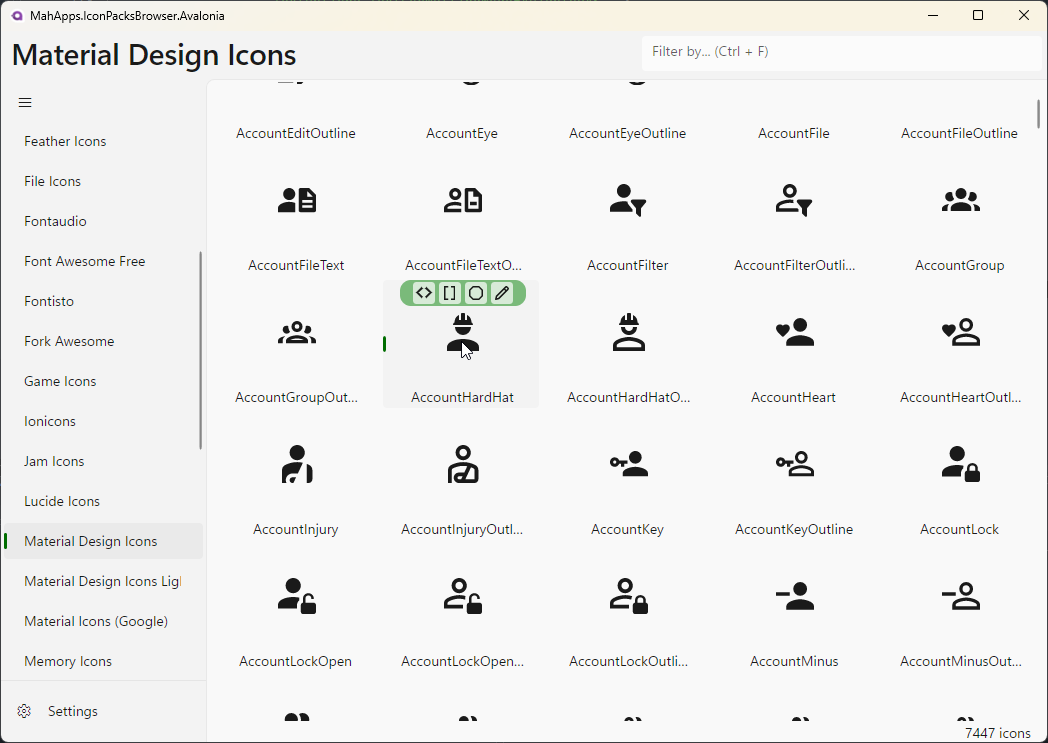Switch to the Ionicons pack
Image resolution: width=1048 pixels, height=743 pixels.
(104, 421)
